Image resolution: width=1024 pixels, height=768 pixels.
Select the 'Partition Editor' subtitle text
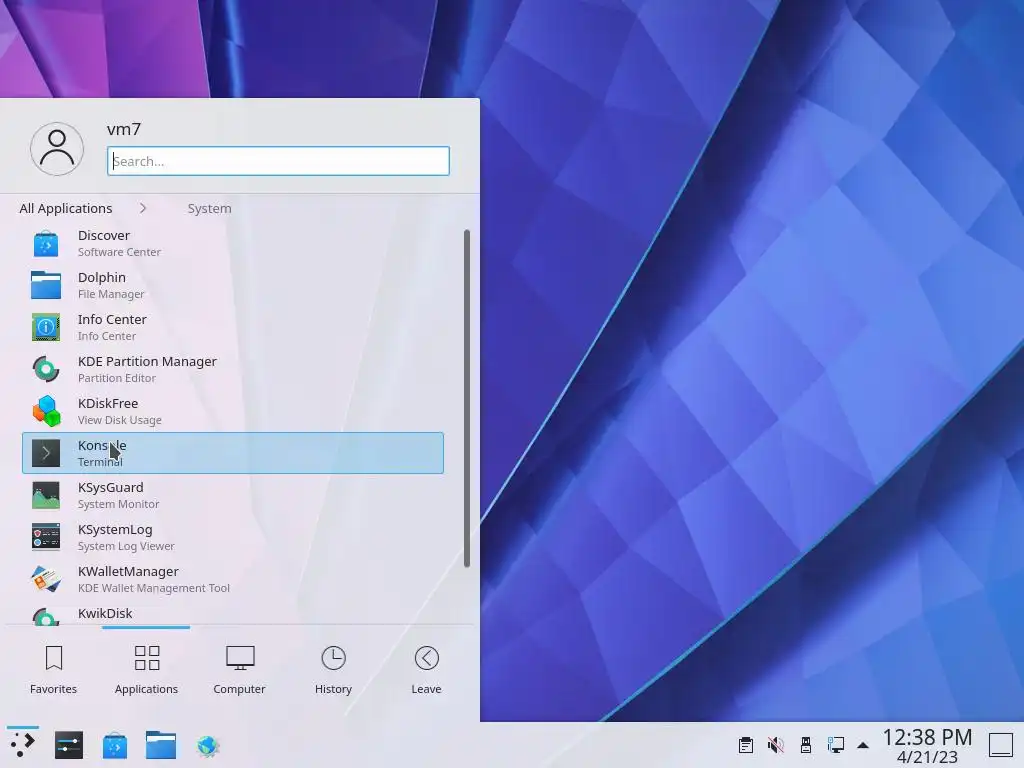click(117, 378)
